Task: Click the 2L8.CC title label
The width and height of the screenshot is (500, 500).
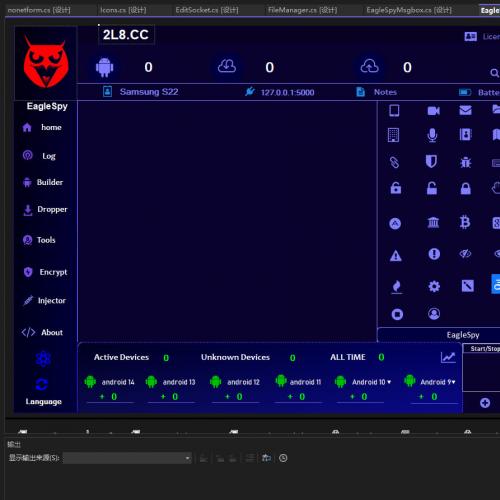Action: click(x=126, y=35)
